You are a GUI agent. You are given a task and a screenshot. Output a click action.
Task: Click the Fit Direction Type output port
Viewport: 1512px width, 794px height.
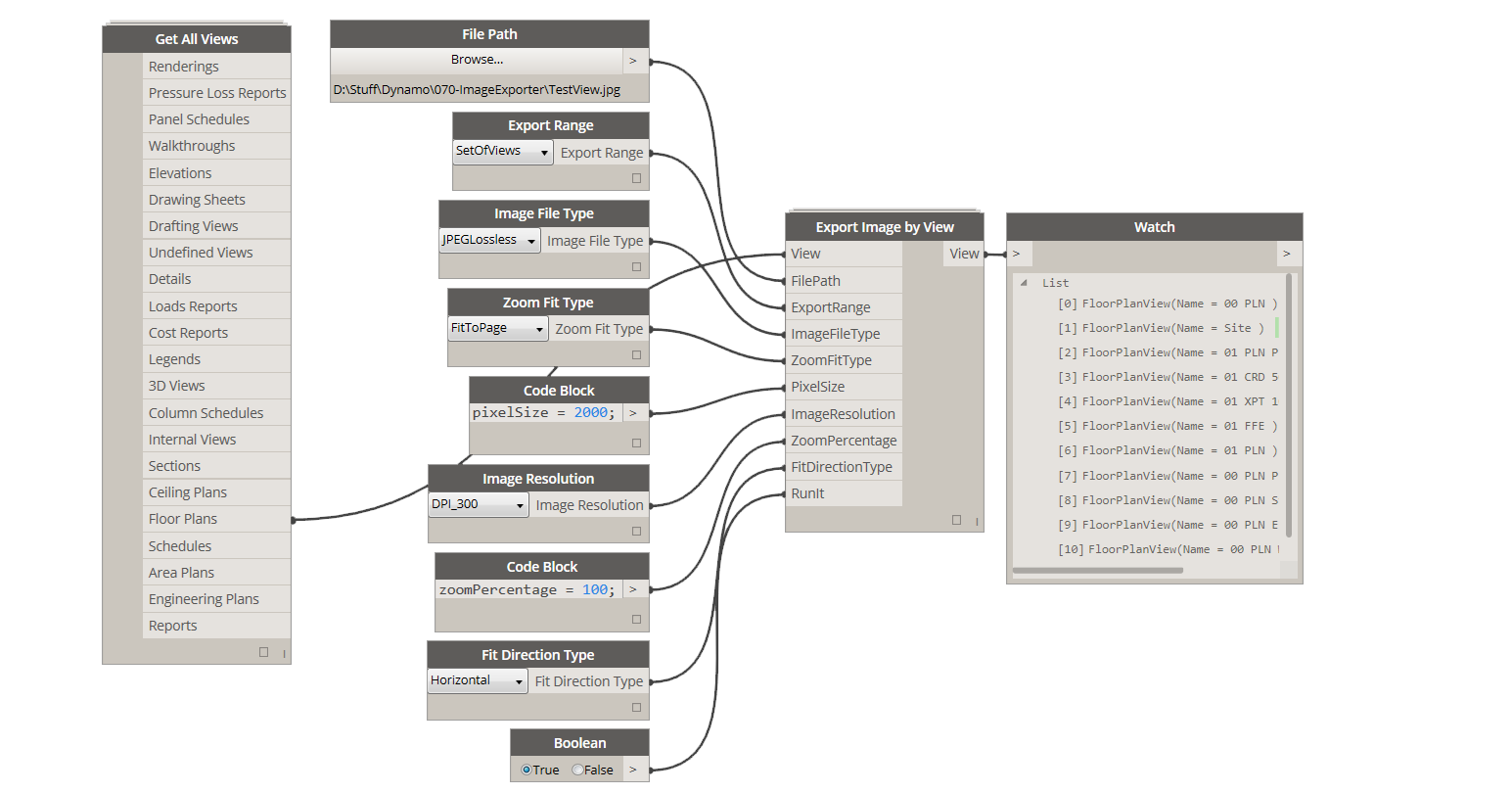tap(649, 680)
